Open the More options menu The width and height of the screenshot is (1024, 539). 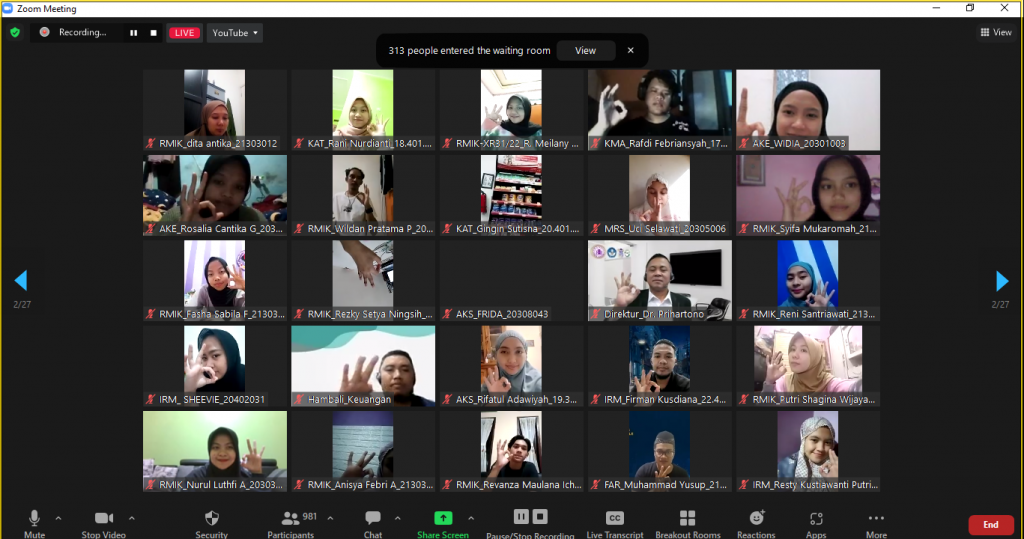point(876,524)
